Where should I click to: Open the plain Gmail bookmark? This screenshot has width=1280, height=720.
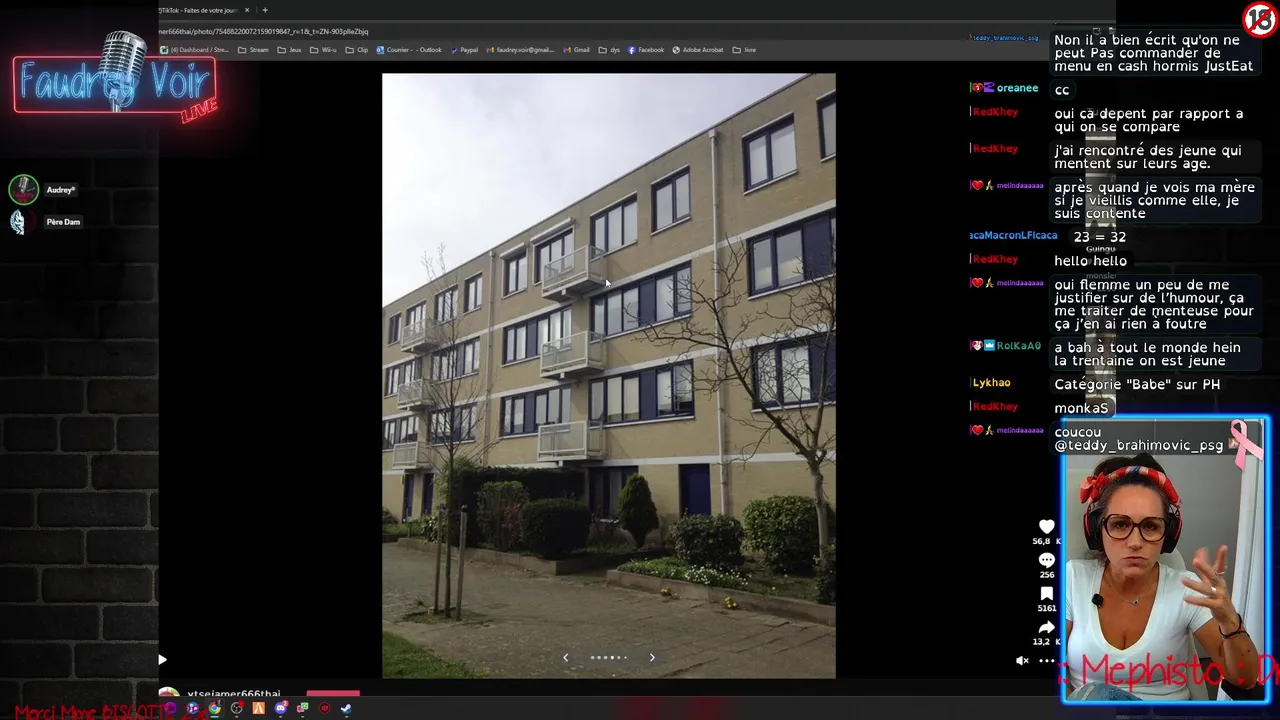tap(576, 50)
